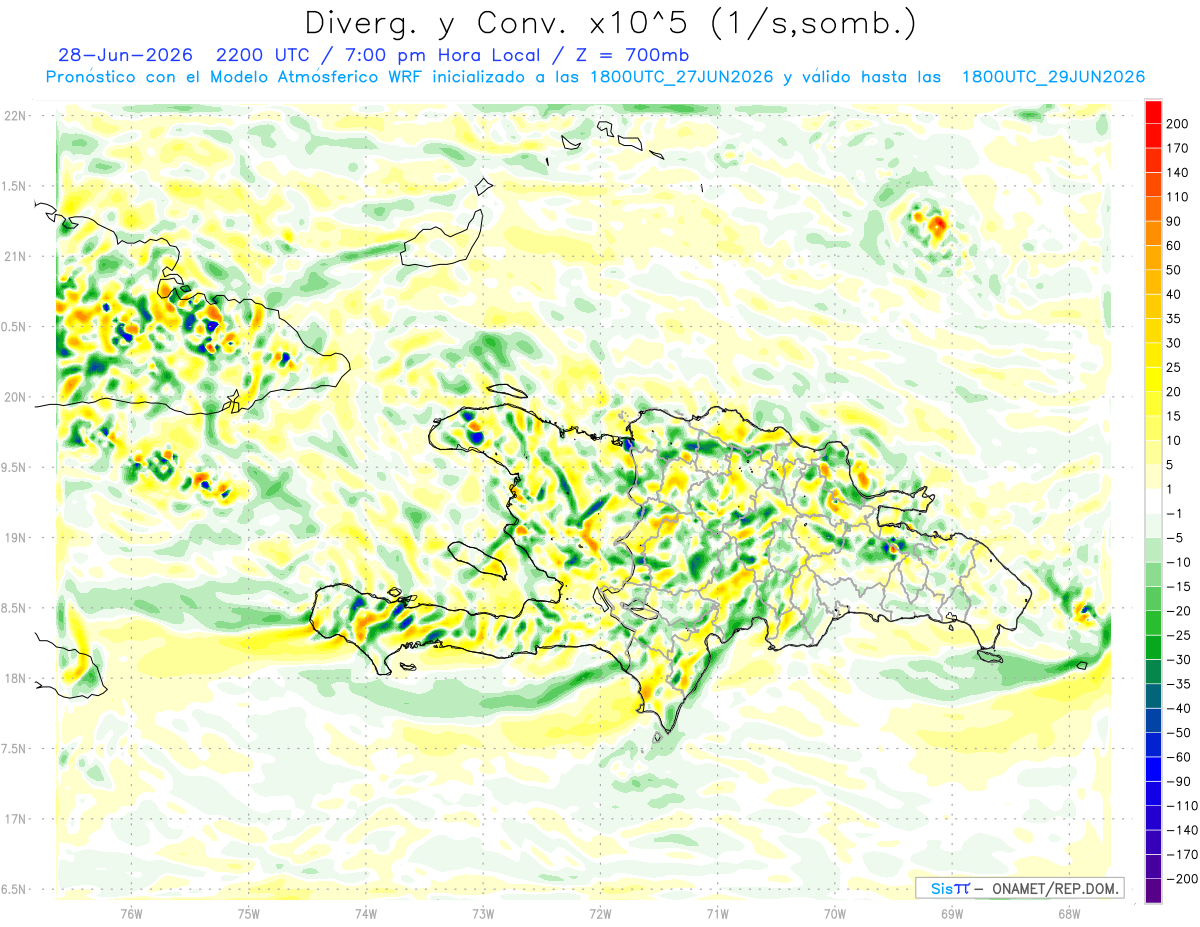Click the dark red swatch topping the color bar
This screenshot has width=1200, height=927.
click(1153, 112)
